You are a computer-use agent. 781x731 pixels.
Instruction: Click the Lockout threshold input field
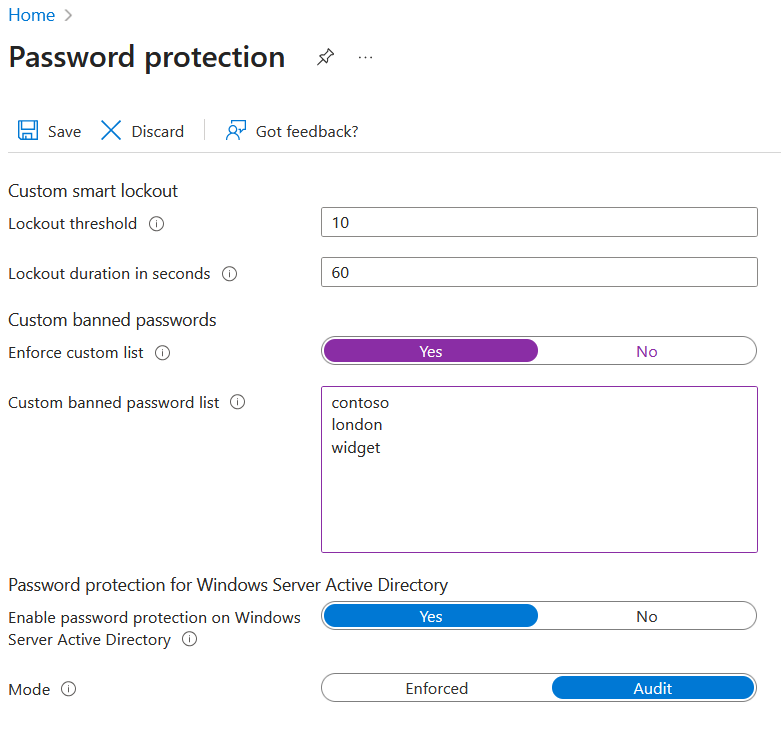(539, 222)
